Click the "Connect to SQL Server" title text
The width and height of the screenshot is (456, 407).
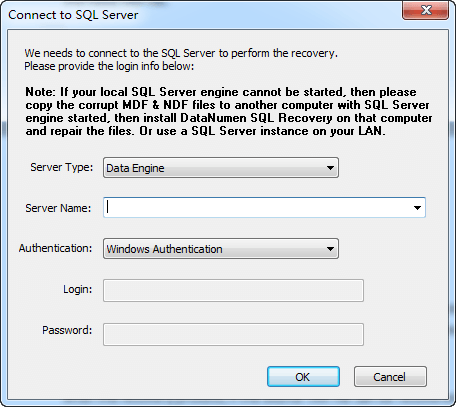pyautogui.click(x=73, y=15)
